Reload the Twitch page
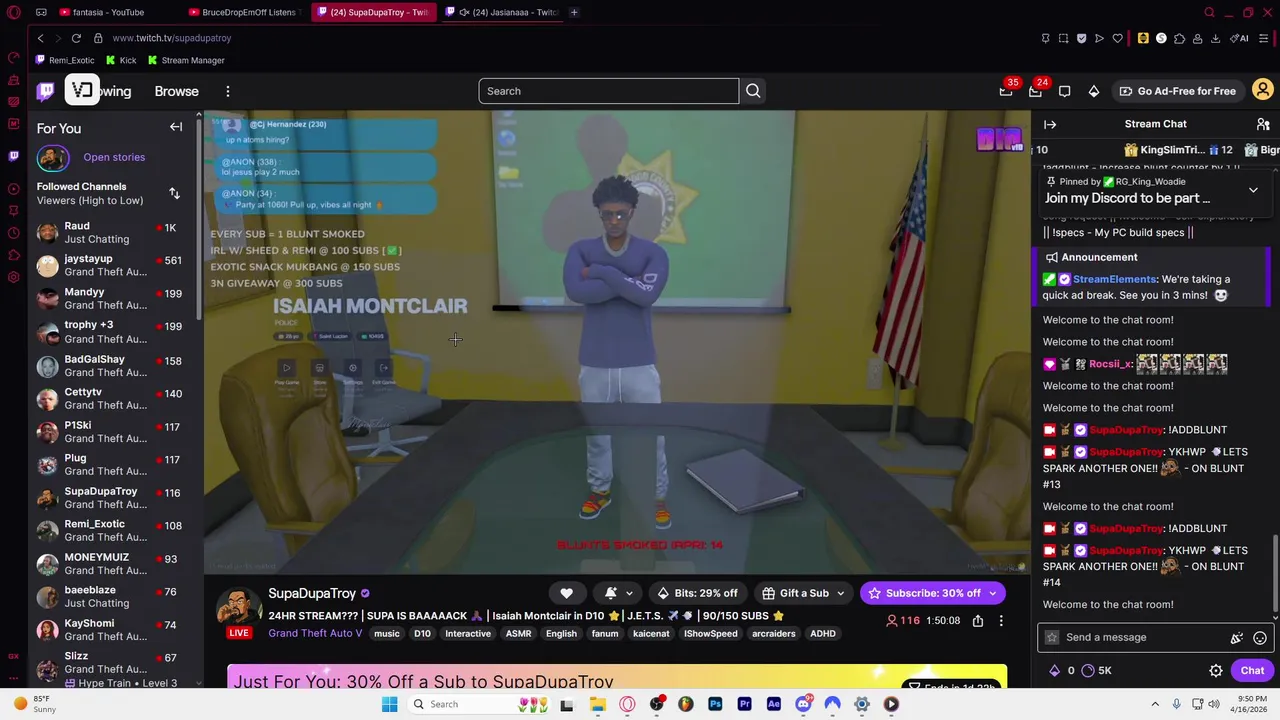 point(76,38)
